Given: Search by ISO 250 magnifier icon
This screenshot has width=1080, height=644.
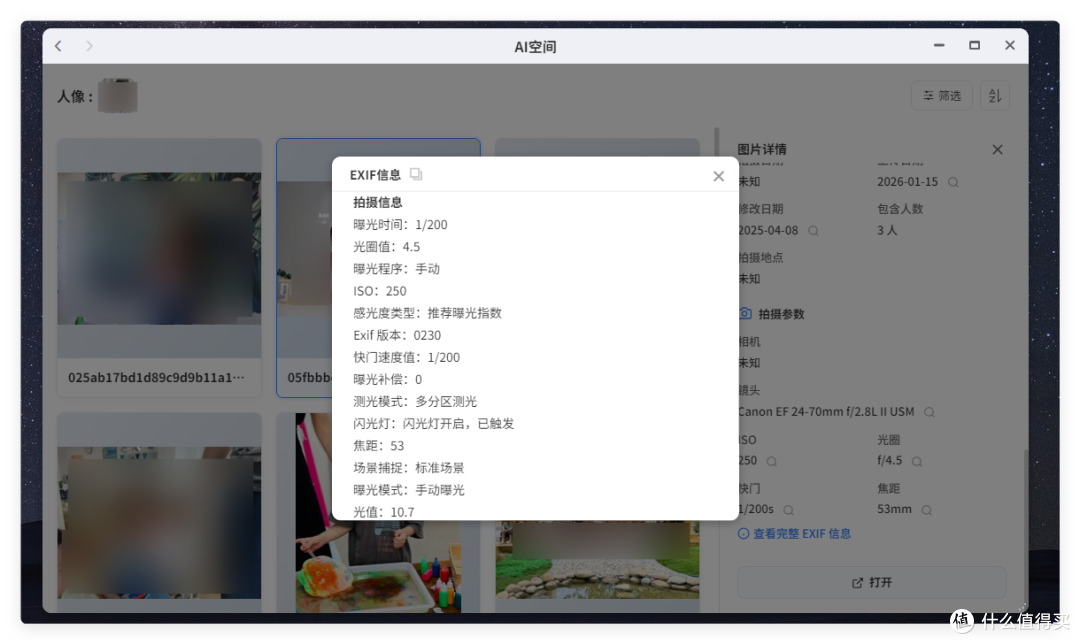Looking at the screenshot, I should pos(771,461).
